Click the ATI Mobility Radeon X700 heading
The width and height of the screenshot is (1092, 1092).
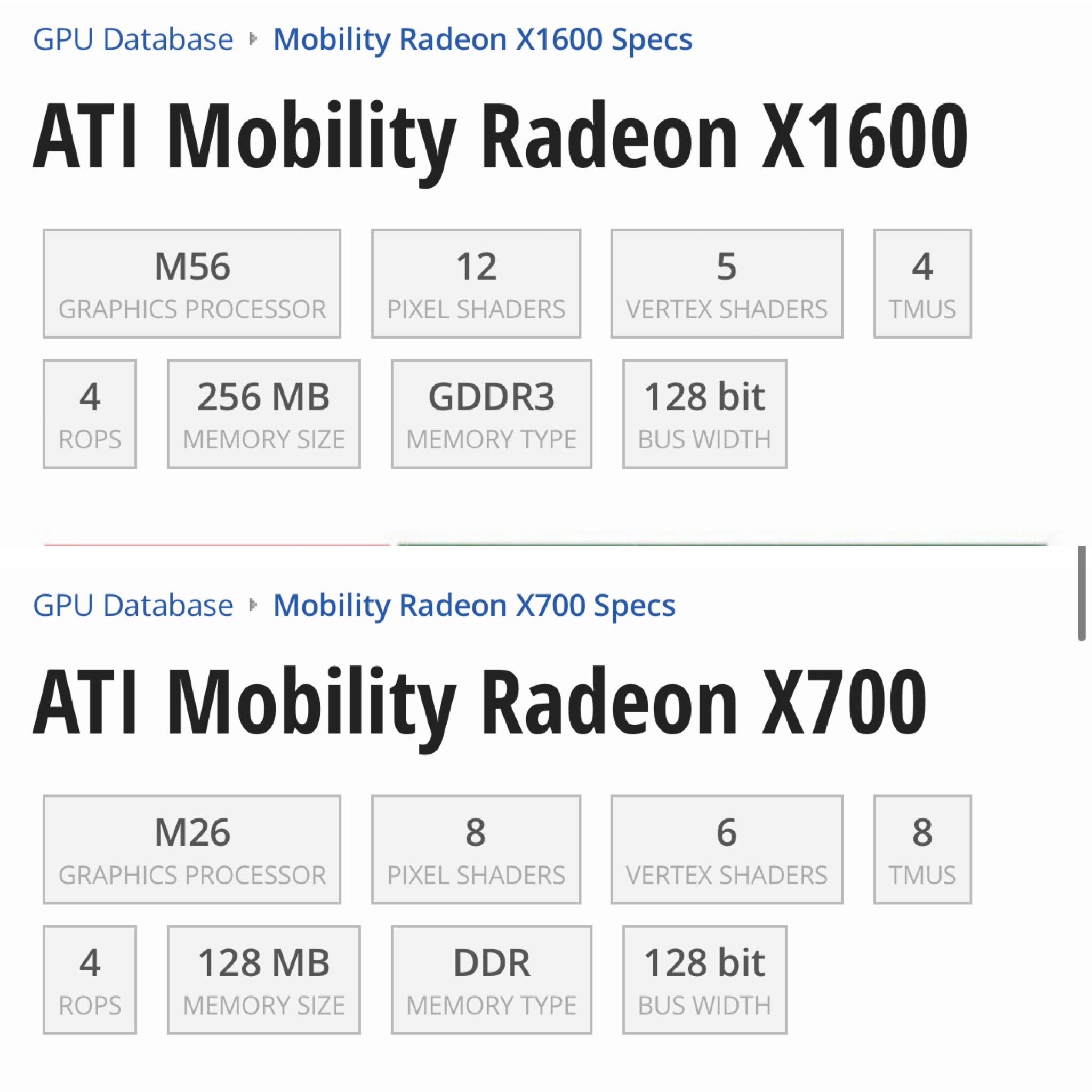pos(479,703)
